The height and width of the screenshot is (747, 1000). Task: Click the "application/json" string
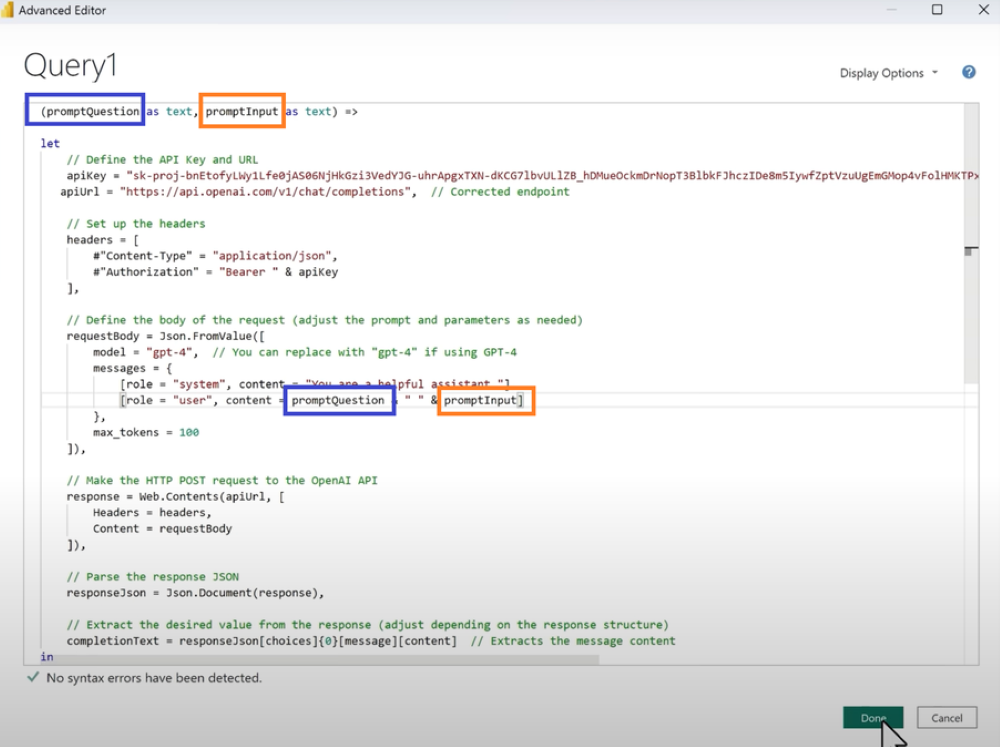tap(272, 256)
